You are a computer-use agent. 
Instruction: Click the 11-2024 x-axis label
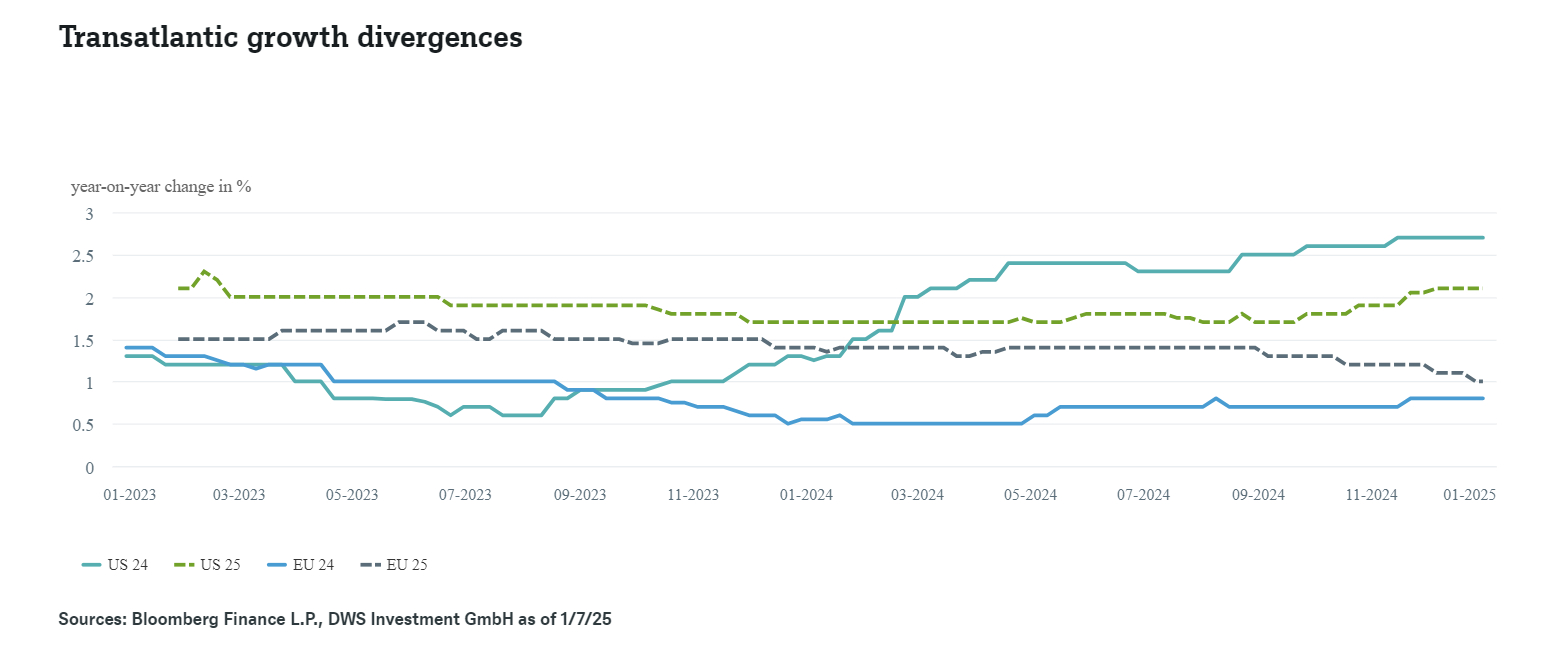pos(1371,494)
